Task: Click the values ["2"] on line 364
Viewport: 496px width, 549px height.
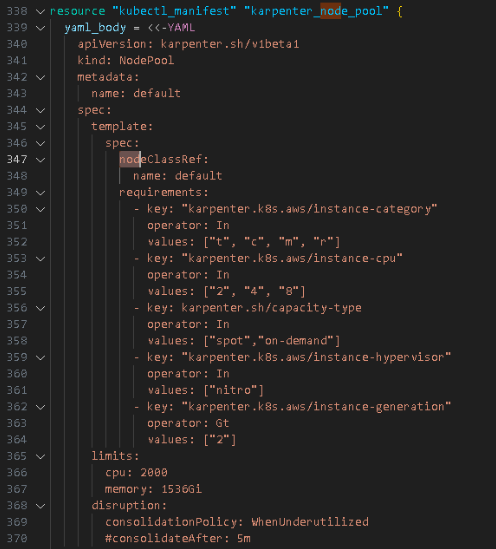Action: coord(219,440)
